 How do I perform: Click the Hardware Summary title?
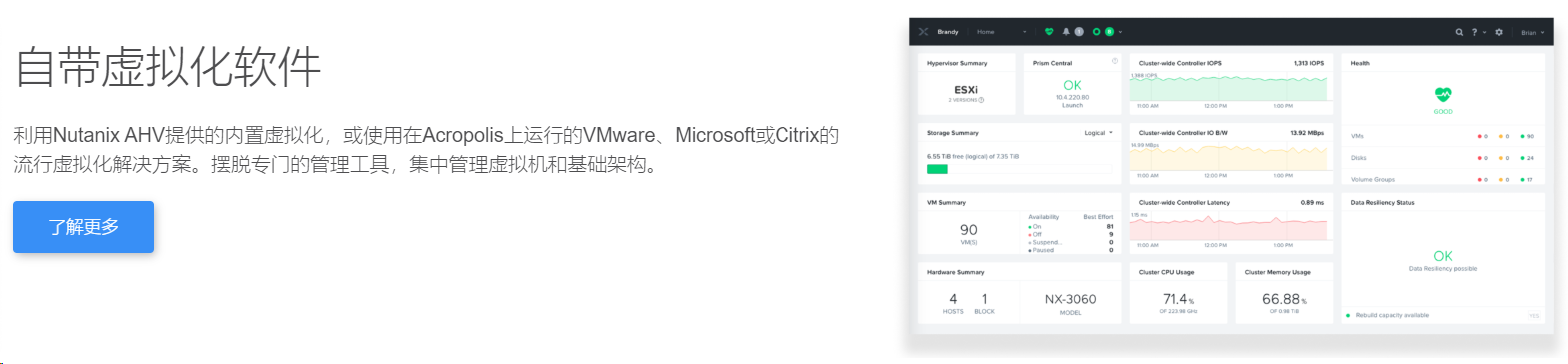tap(955, 272)
